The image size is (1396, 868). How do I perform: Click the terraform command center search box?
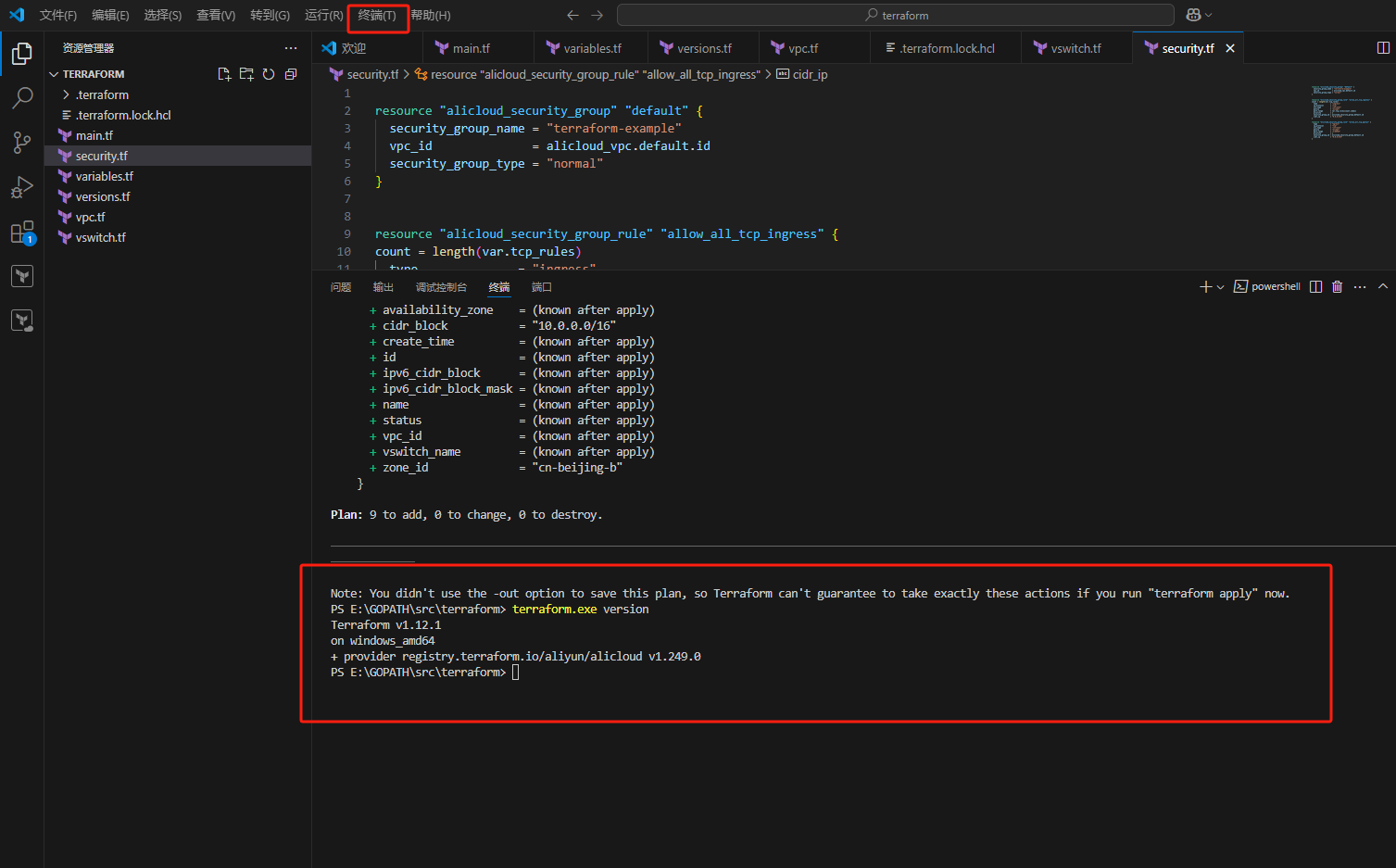896,15
